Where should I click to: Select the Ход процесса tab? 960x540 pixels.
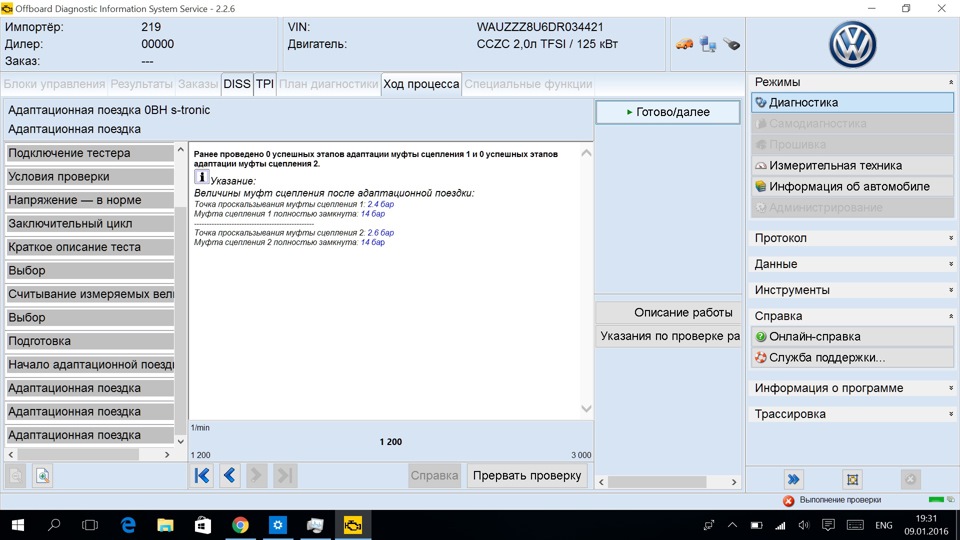421,84
